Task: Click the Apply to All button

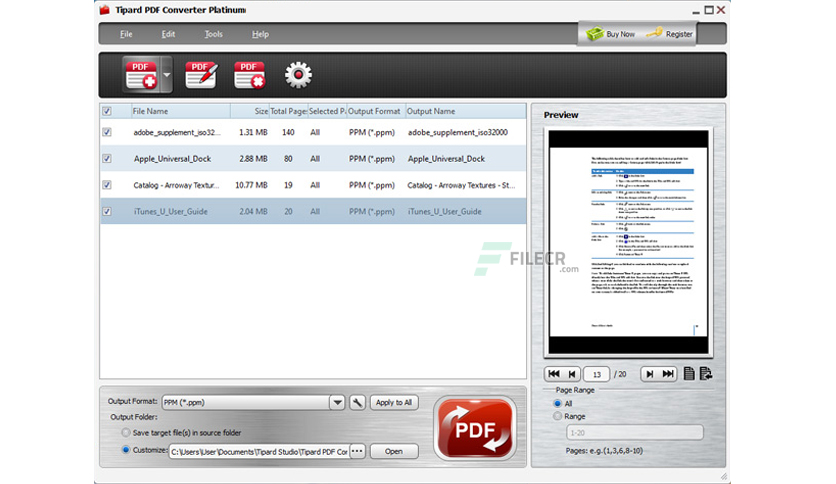Action: pos(393,402)
